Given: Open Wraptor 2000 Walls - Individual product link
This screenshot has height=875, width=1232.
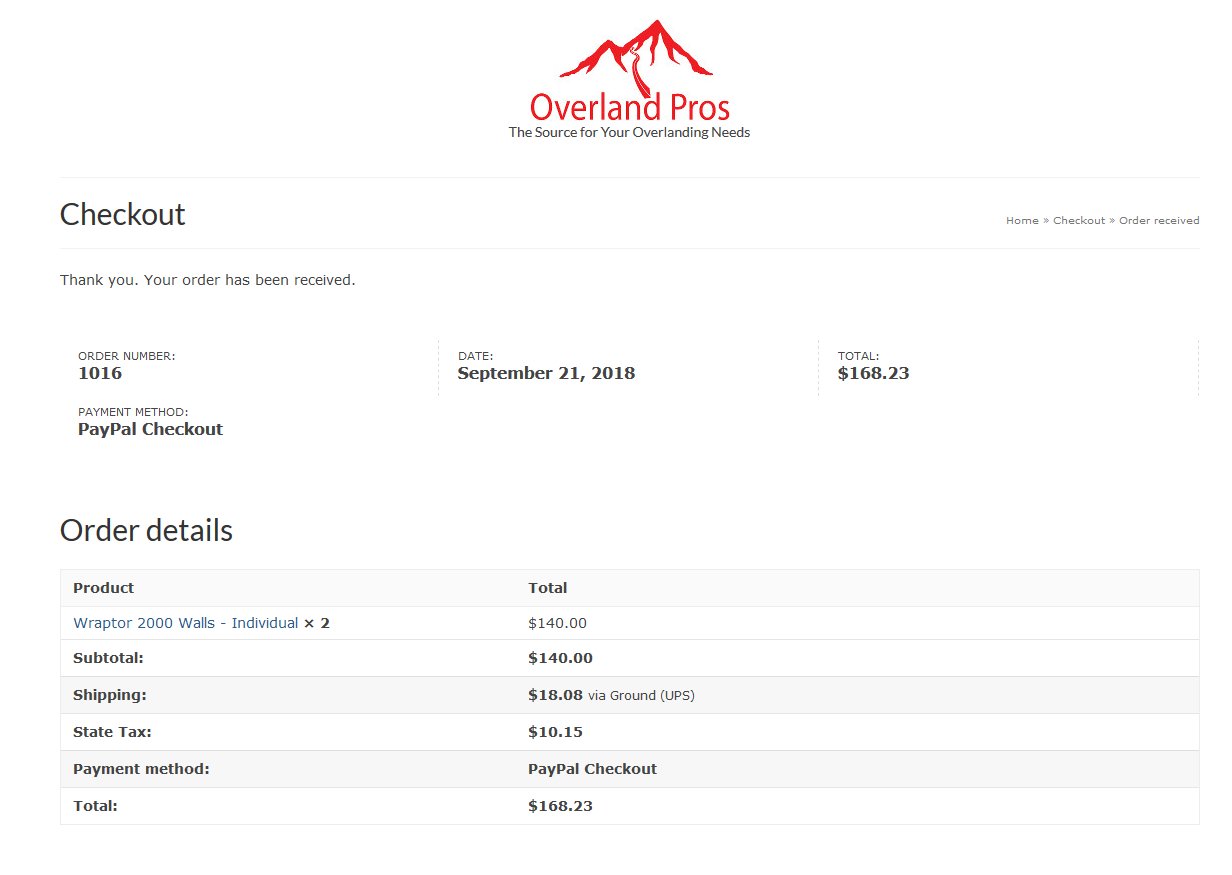Looking at the screenshot, I should click(186, 623).
